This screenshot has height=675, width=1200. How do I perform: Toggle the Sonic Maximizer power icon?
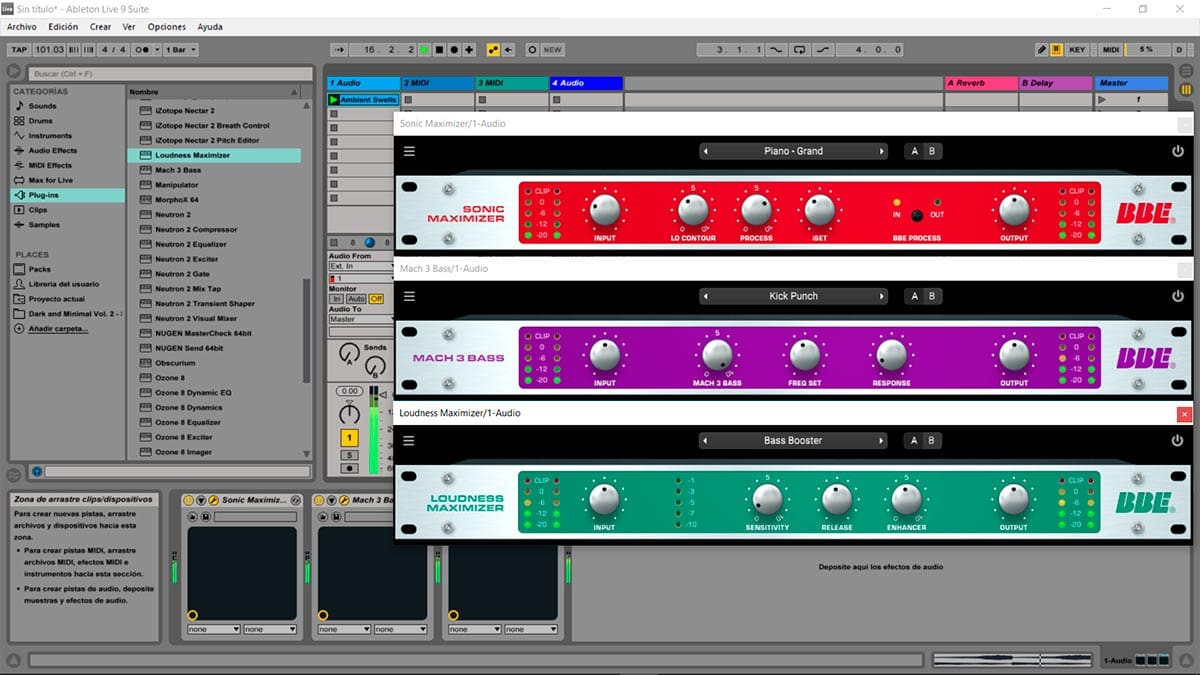(1178, 151)
